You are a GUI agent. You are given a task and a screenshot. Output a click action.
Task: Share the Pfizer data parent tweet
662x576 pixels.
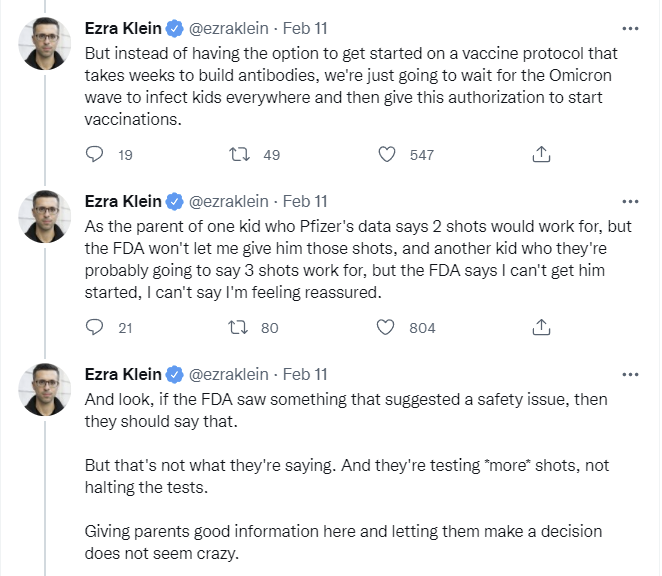540,327
